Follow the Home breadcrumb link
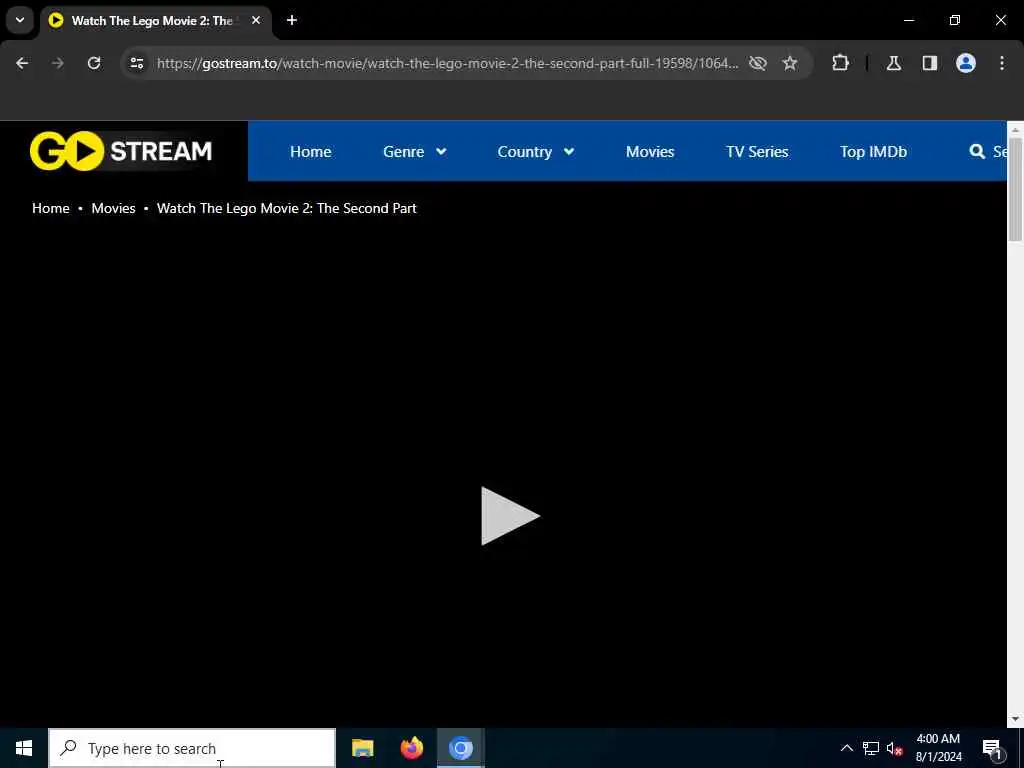Image resolution: width=1024 pixels, height=768 pixels. click(50, 208)
